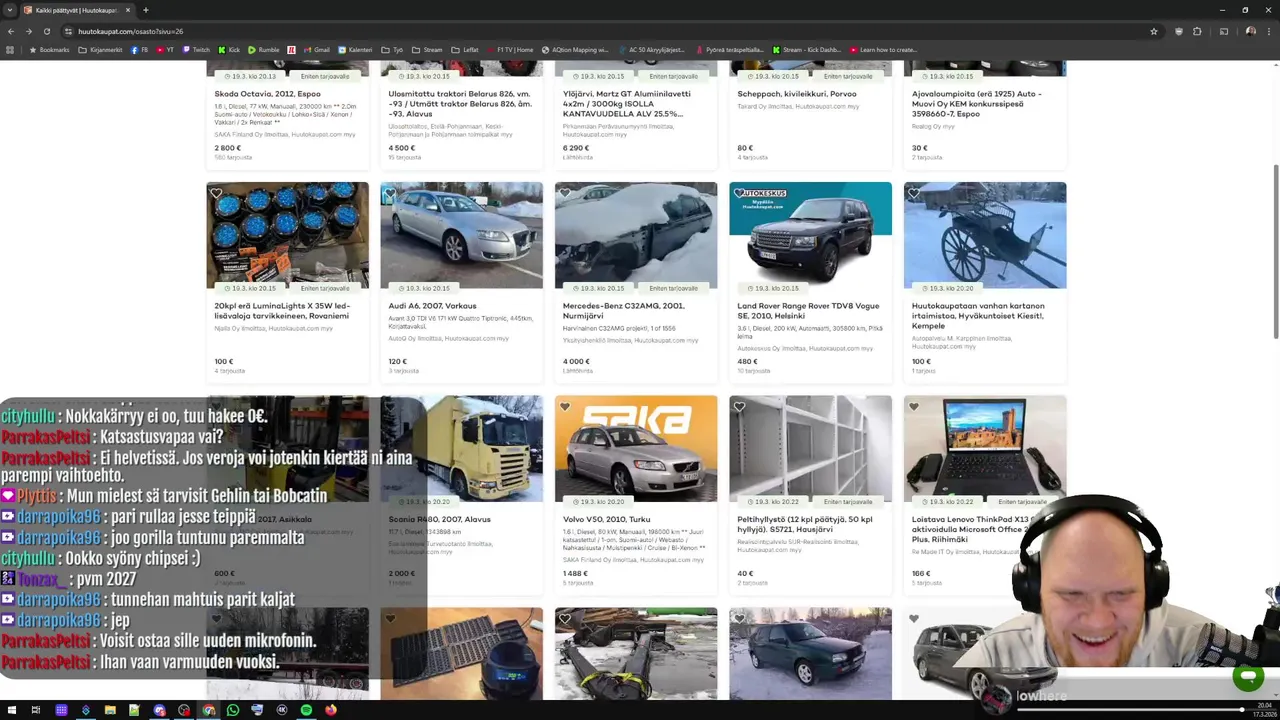Viewport: 1280px width, 720px height.
Task: Bookmark this page with the star icon
Action: pyautogui.click(x=1154, y=31)
